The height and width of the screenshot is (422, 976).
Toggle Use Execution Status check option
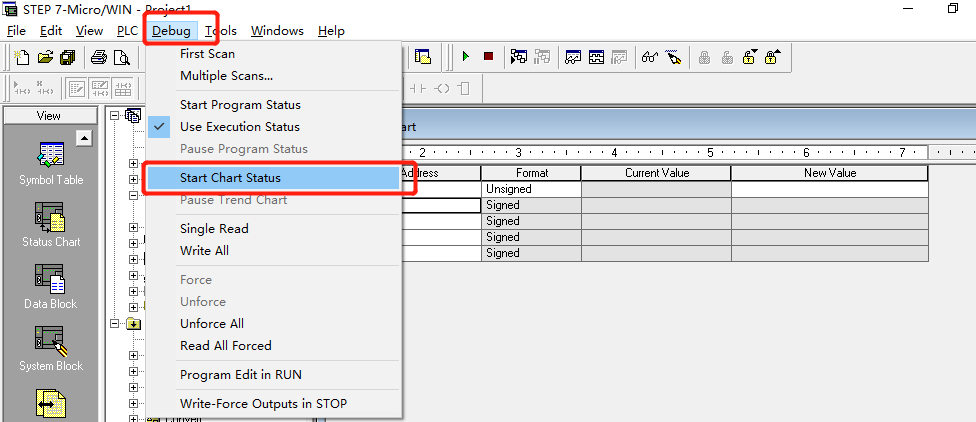click(240, 127)
